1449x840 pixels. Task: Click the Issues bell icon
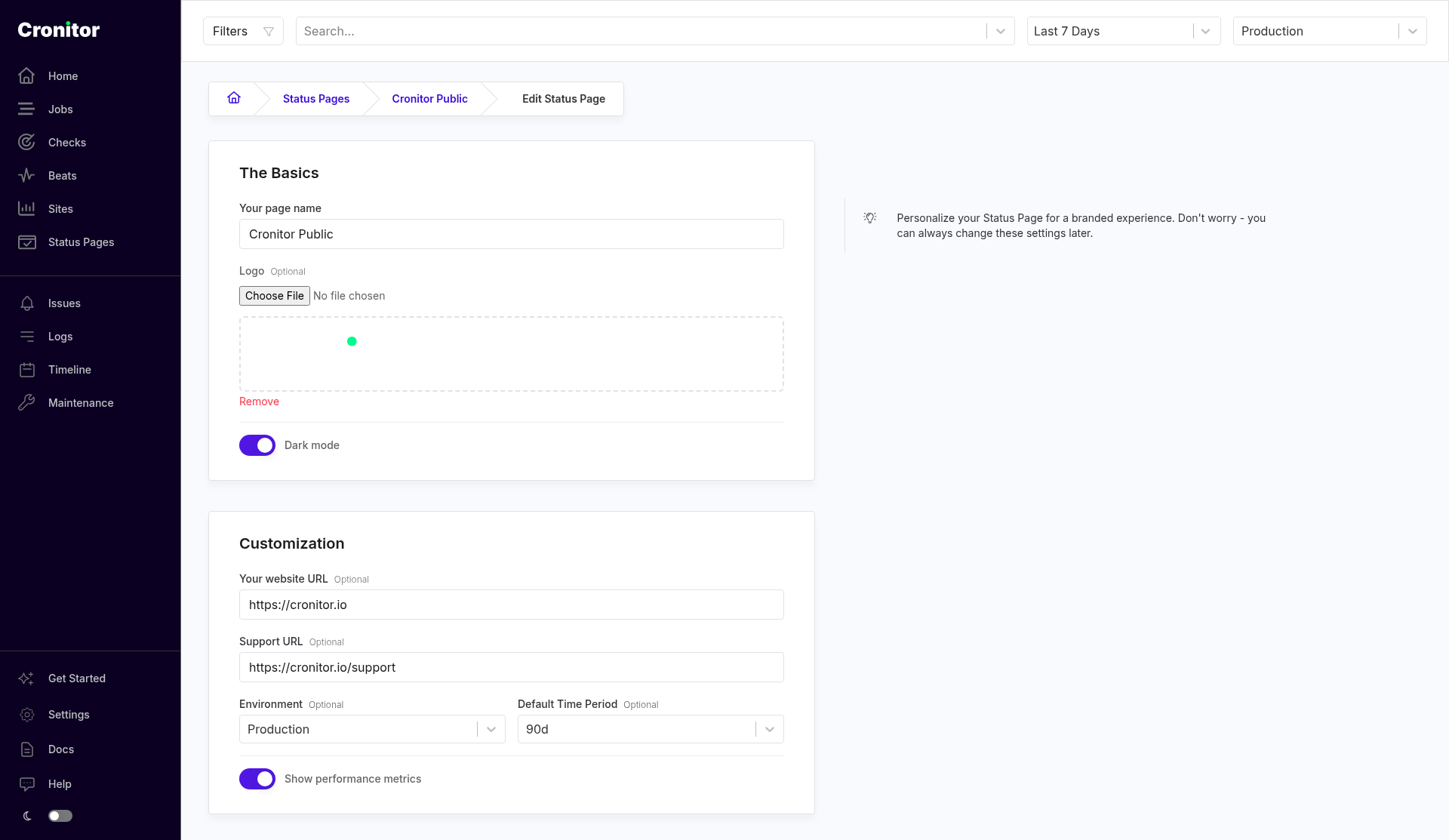(26, 303)
